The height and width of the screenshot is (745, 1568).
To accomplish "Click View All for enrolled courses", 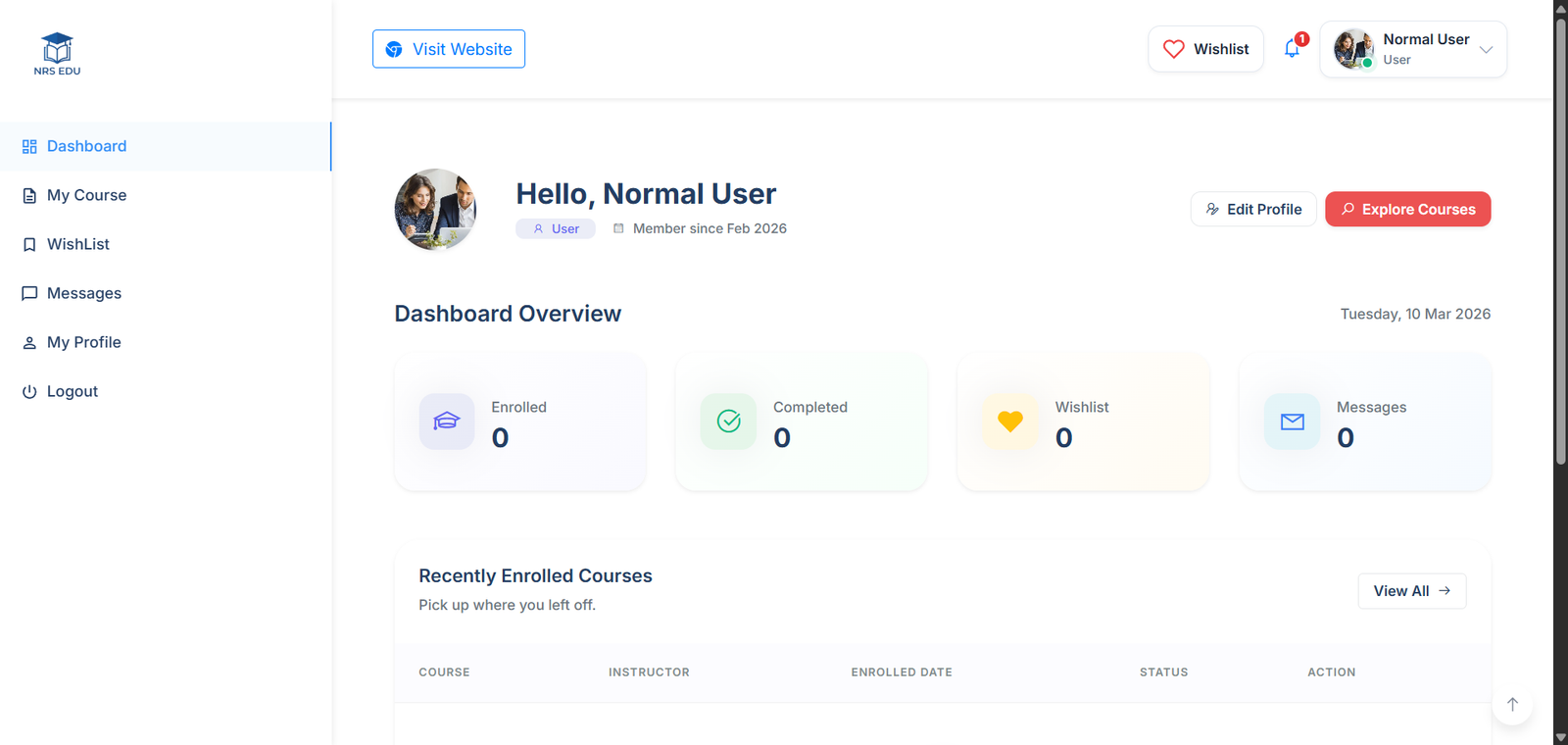I will pos(1411,591).
